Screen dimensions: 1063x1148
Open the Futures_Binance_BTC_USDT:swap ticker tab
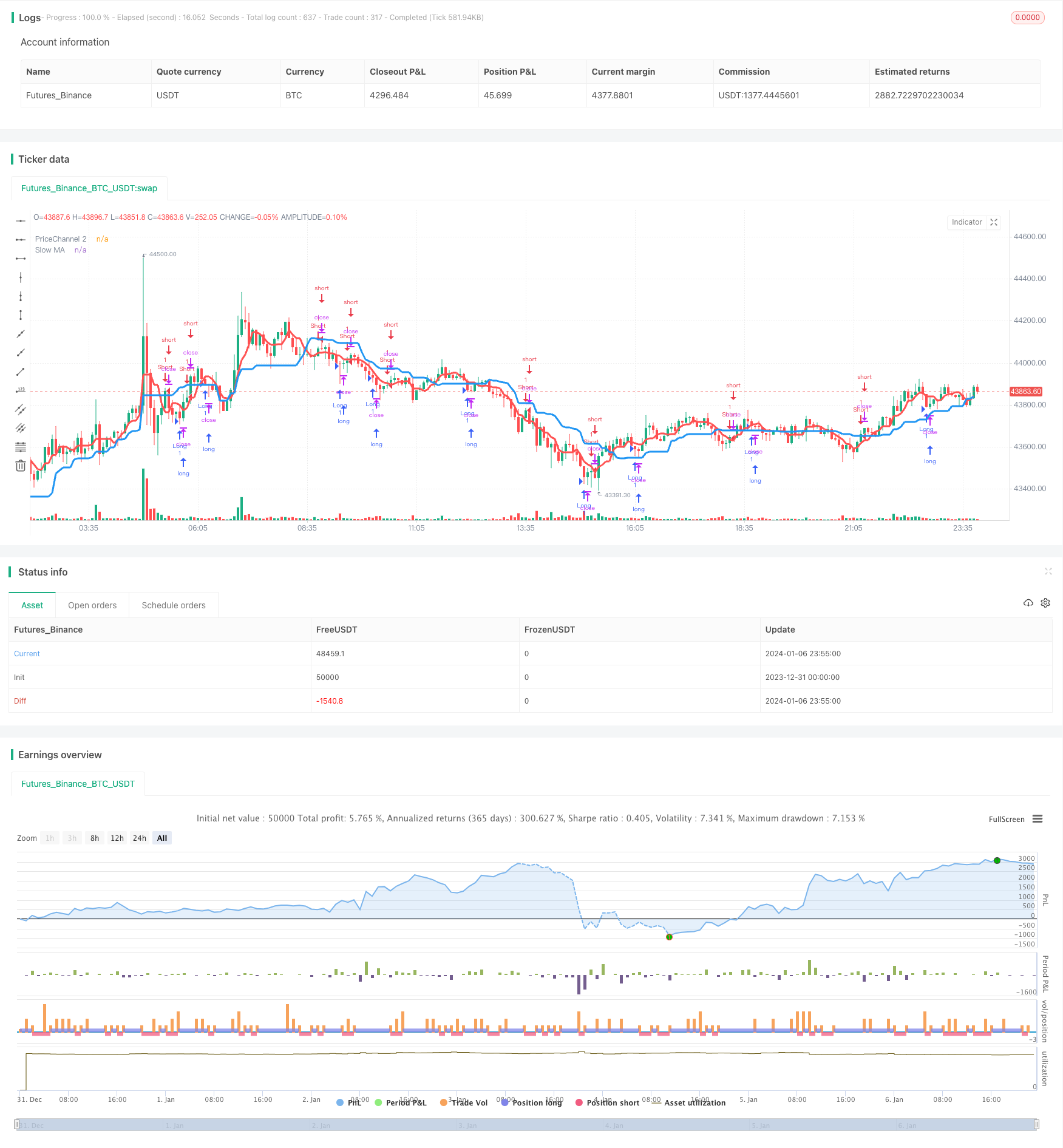coord(89,188)
